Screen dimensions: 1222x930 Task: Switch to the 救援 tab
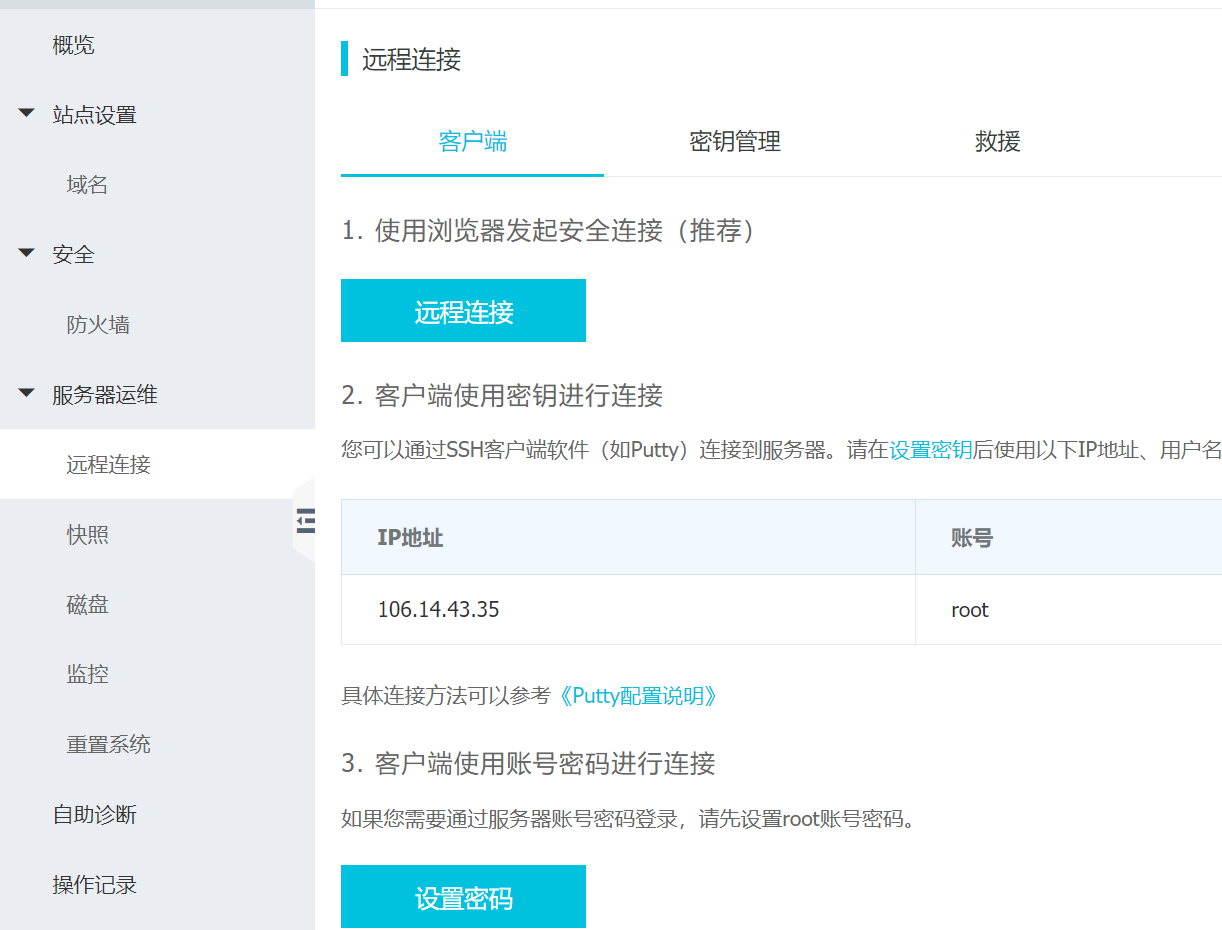997,142
